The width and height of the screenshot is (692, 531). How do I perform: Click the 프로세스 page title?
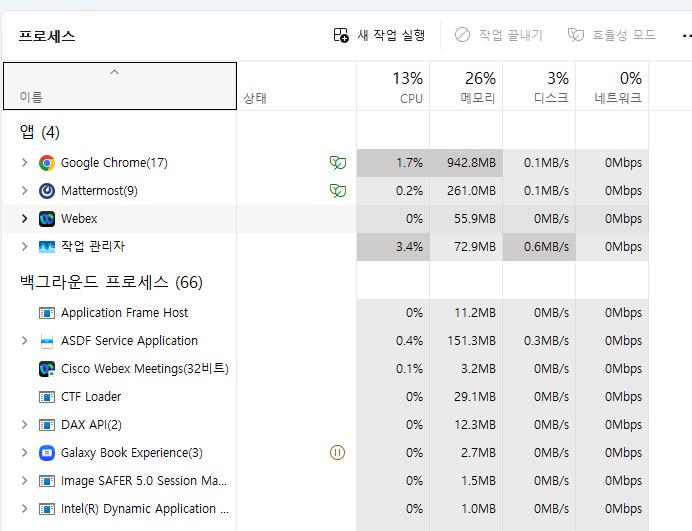47,36
